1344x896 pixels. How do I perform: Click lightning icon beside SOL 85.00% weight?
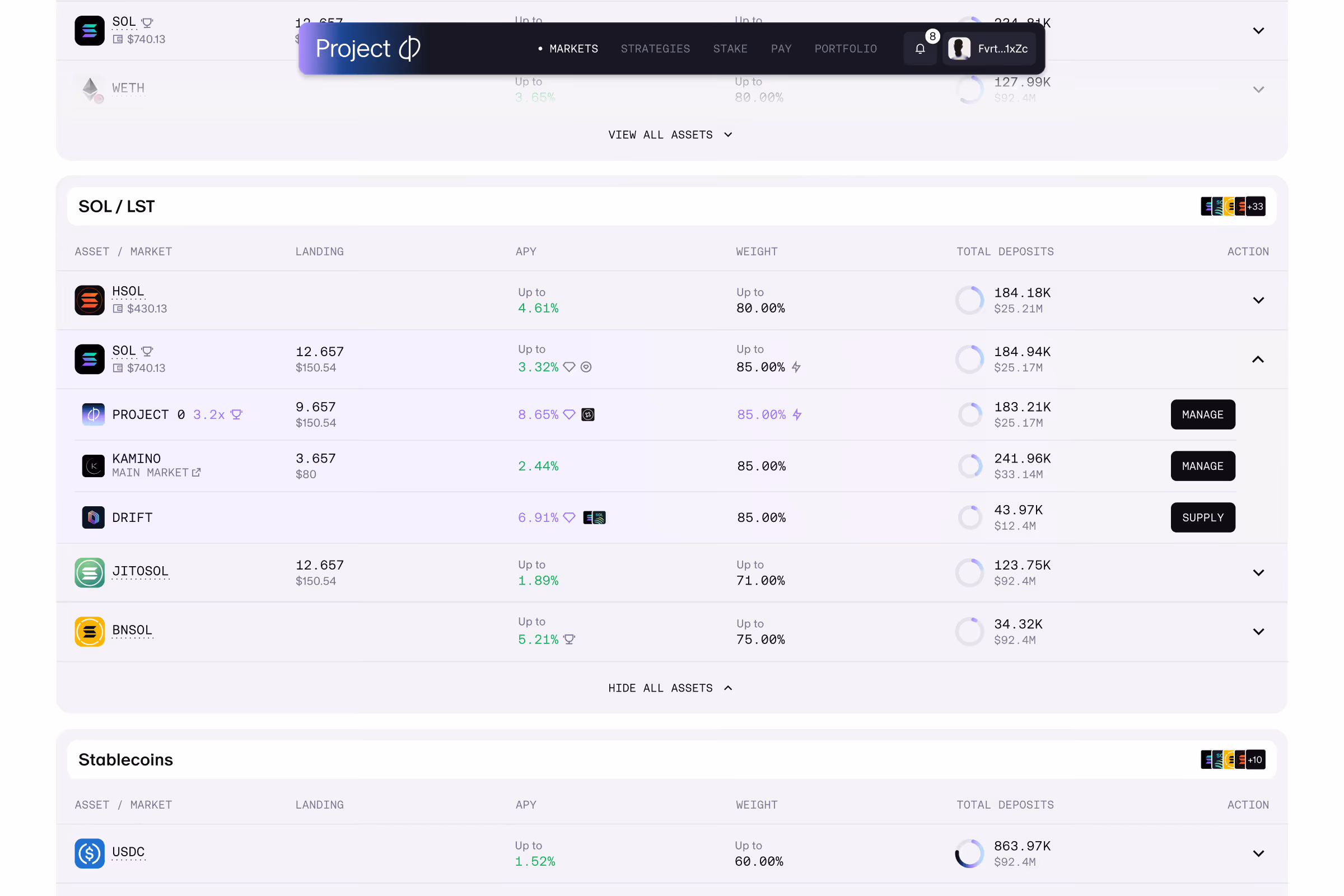point(796,367)
